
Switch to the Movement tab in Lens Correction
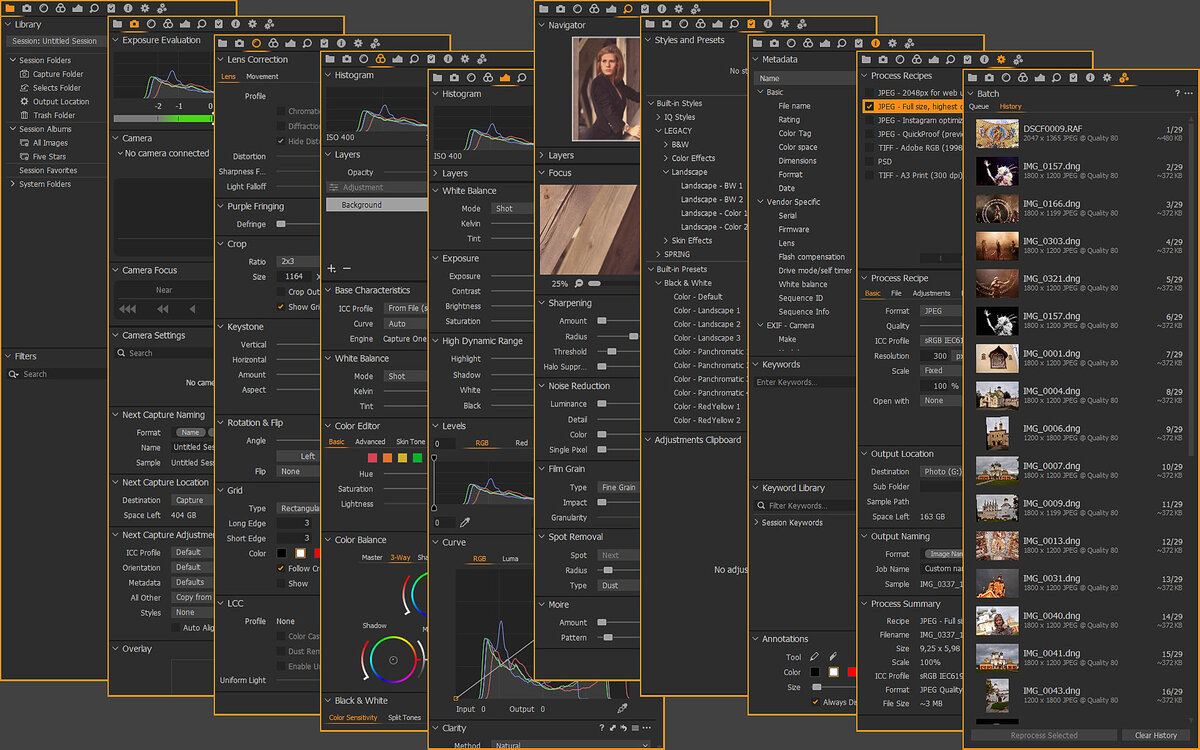262,77
